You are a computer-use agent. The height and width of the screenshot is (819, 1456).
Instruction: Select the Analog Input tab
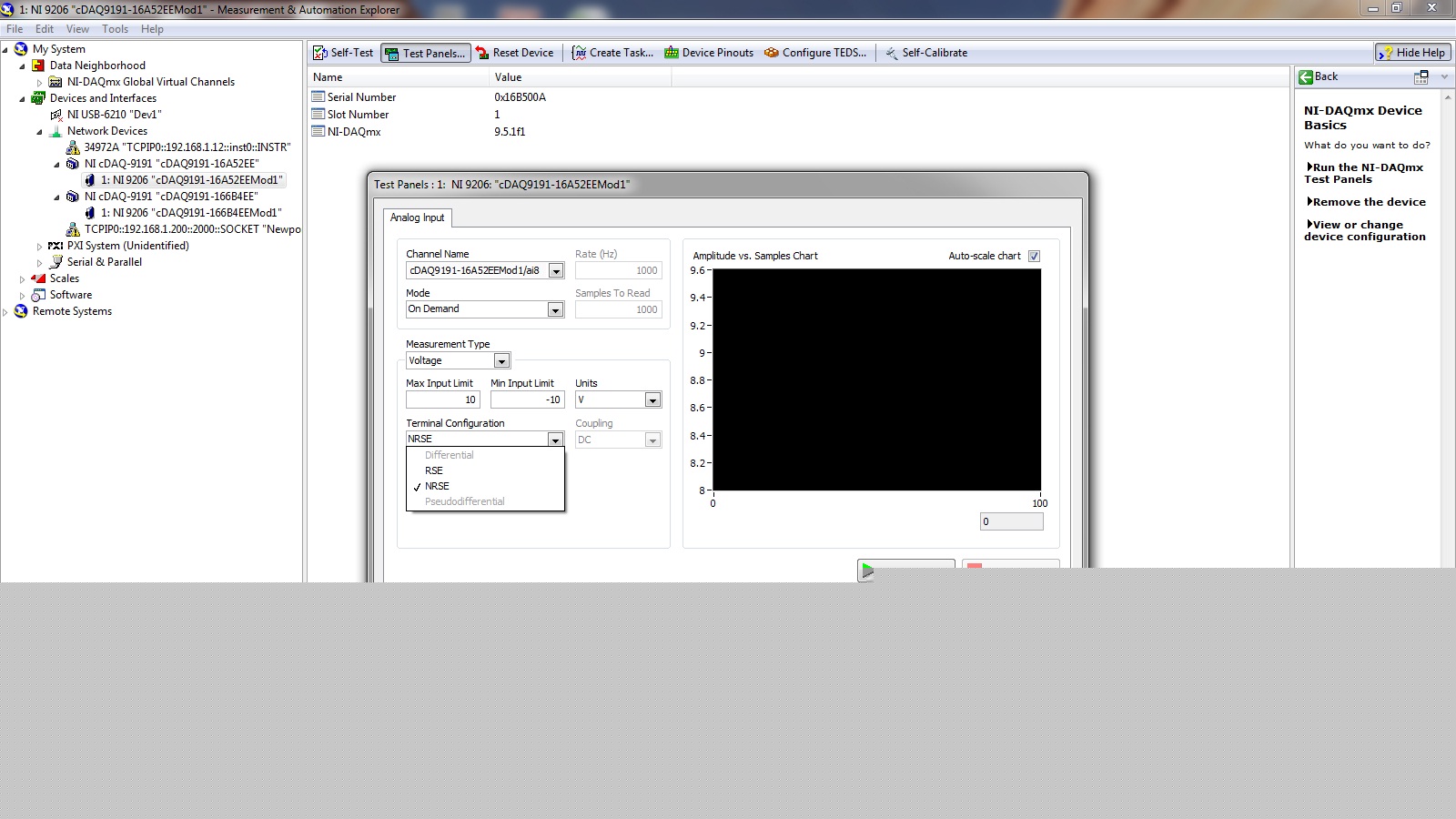click(418, 217)
